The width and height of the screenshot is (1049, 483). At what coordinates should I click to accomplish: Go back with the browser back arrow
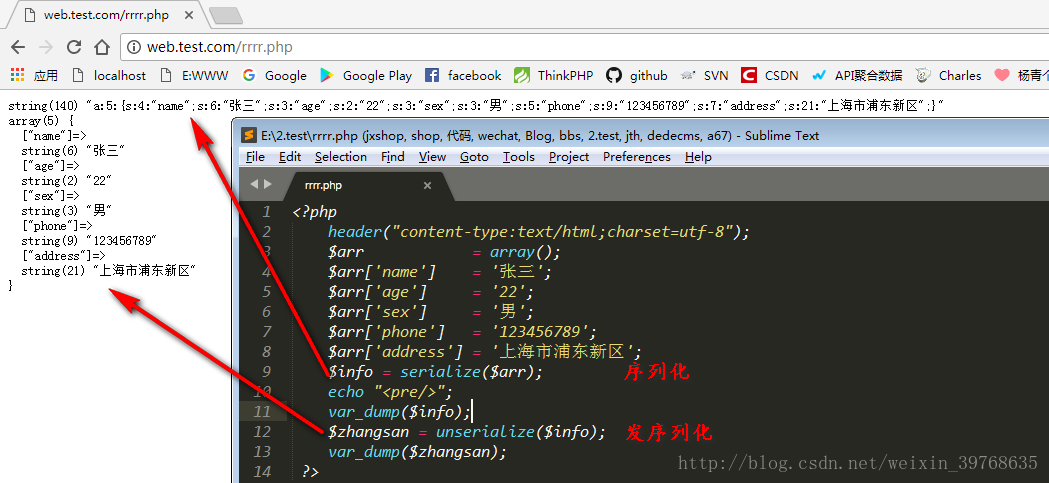pyautogui.click(x=18, y=47)
